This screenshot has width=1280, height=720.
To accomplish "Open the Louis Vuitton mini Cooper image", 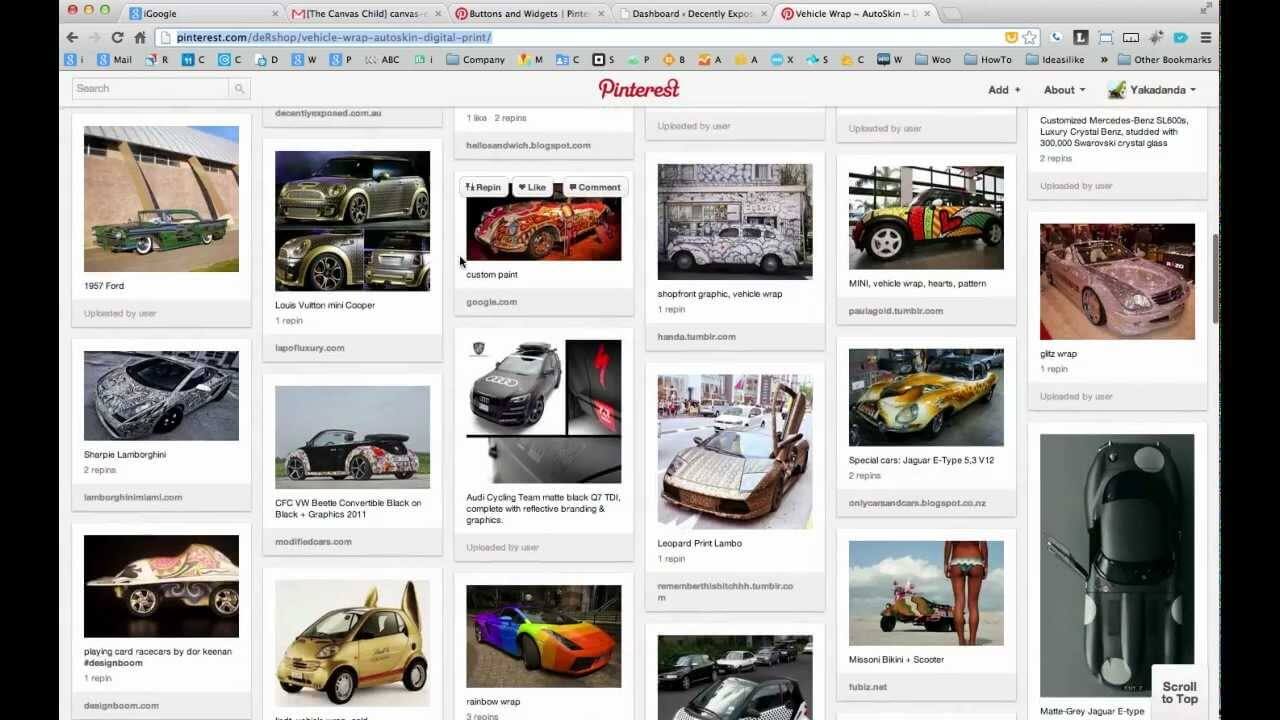I will tap(352, 221).
